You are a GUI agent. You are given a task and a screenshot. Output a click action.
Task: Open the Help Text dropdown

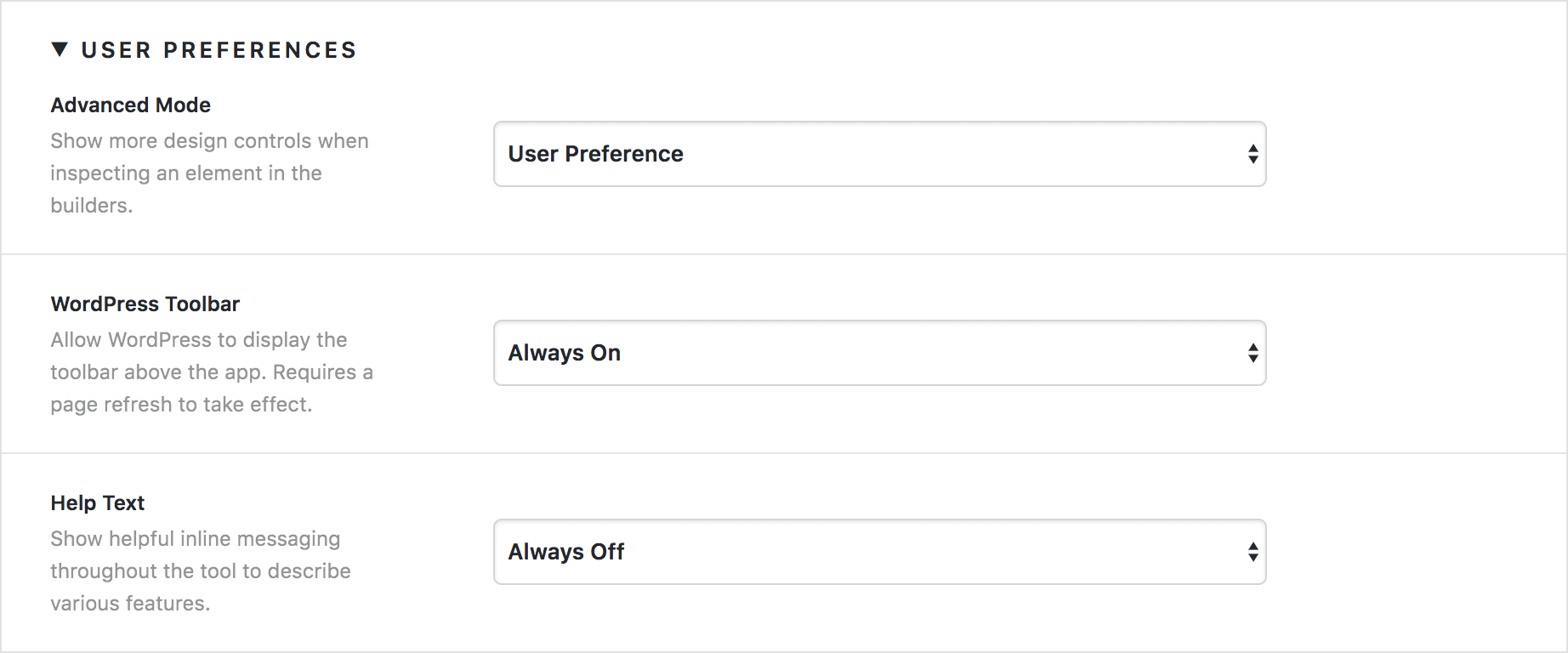point(879,552)
